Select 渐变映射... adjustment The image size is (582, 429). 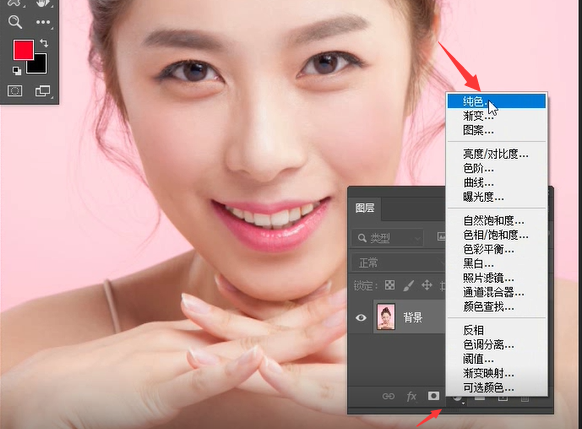[x=496, y=373]
